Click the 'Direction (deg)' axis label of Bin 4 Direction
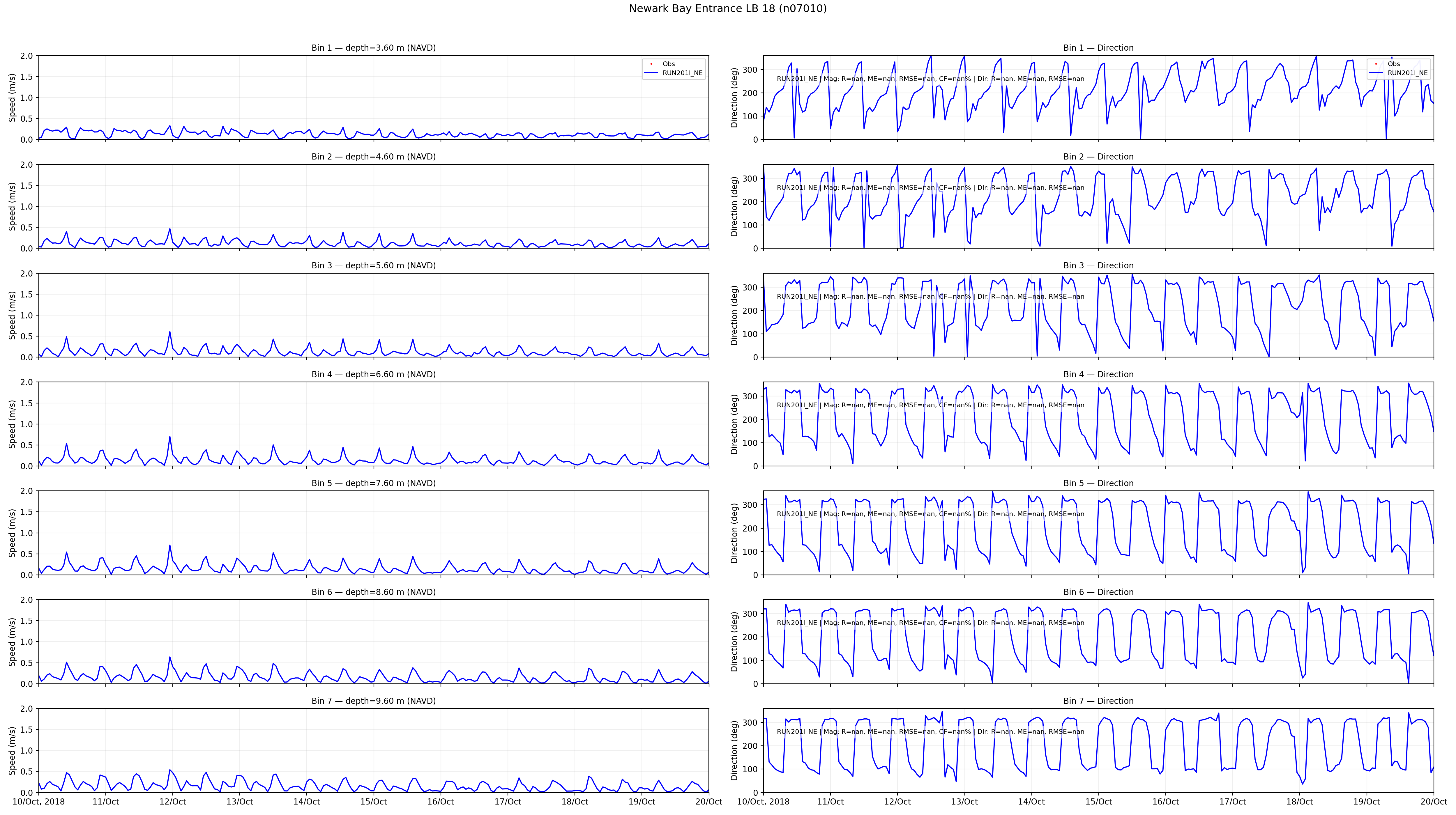Viewport: 1456px width, 815px height. click(x=735, y=424)
